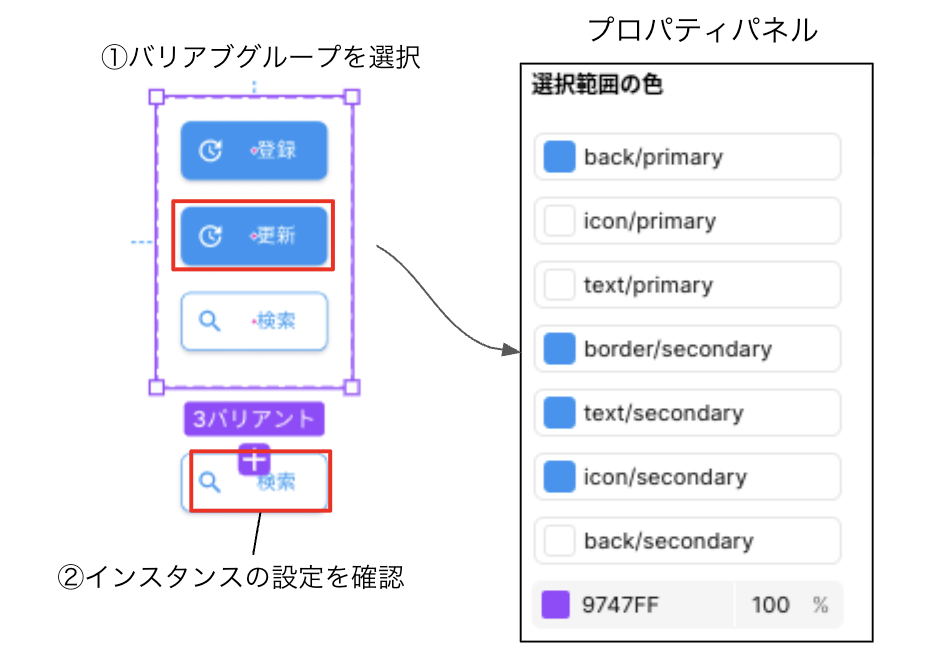Select the back/secondary color row
Screen dimensions: 935x666
(688, 541)
